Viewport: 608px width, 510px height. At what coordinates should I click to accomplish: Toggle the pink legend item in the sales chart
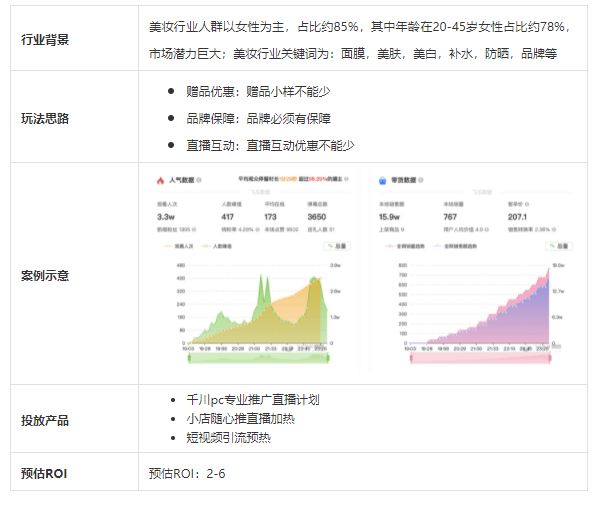point(405,246)
